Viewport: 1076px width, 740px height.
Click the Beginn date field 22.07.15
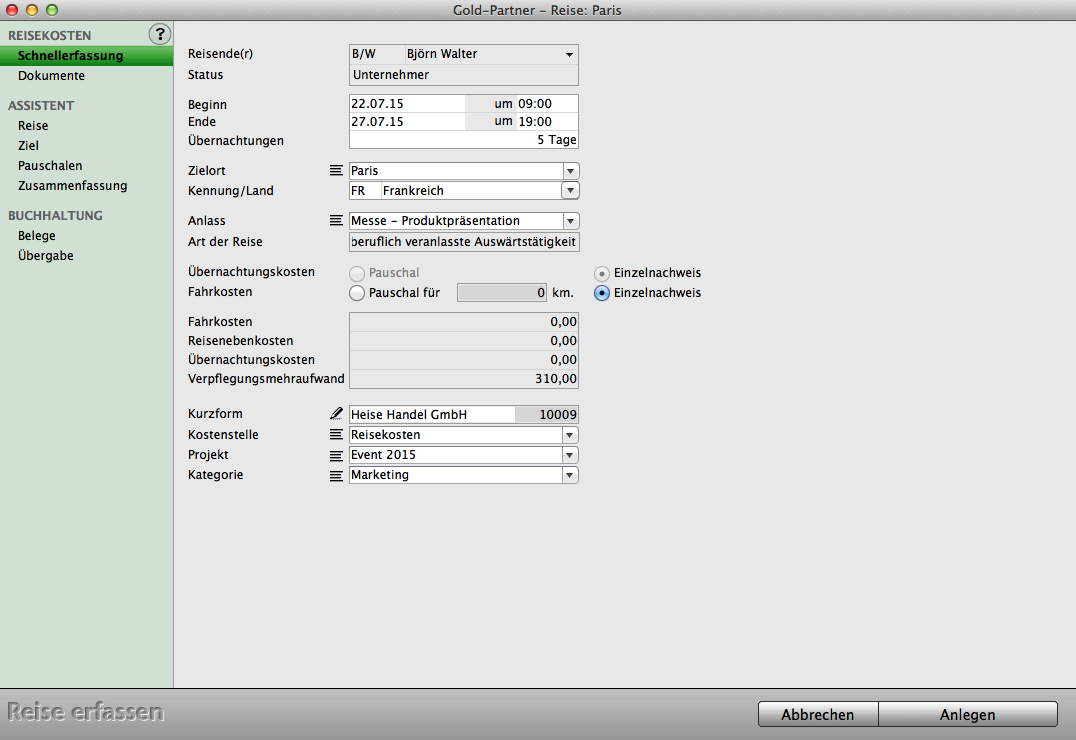coord(406,103)
